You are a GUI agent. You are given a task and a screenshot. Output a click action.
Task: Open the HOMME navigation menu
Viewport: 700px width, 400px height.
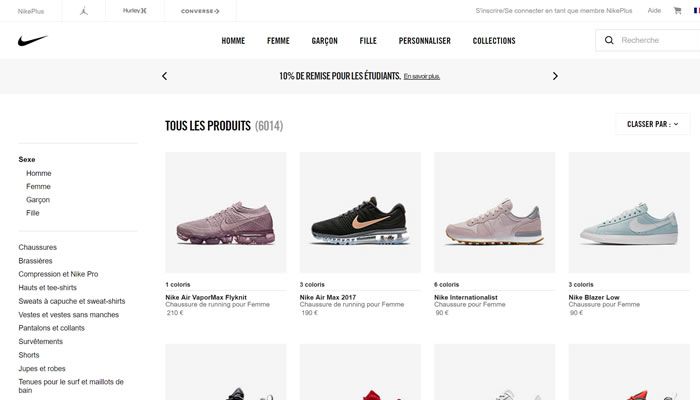pyautogui.click(x=233, y=41)
